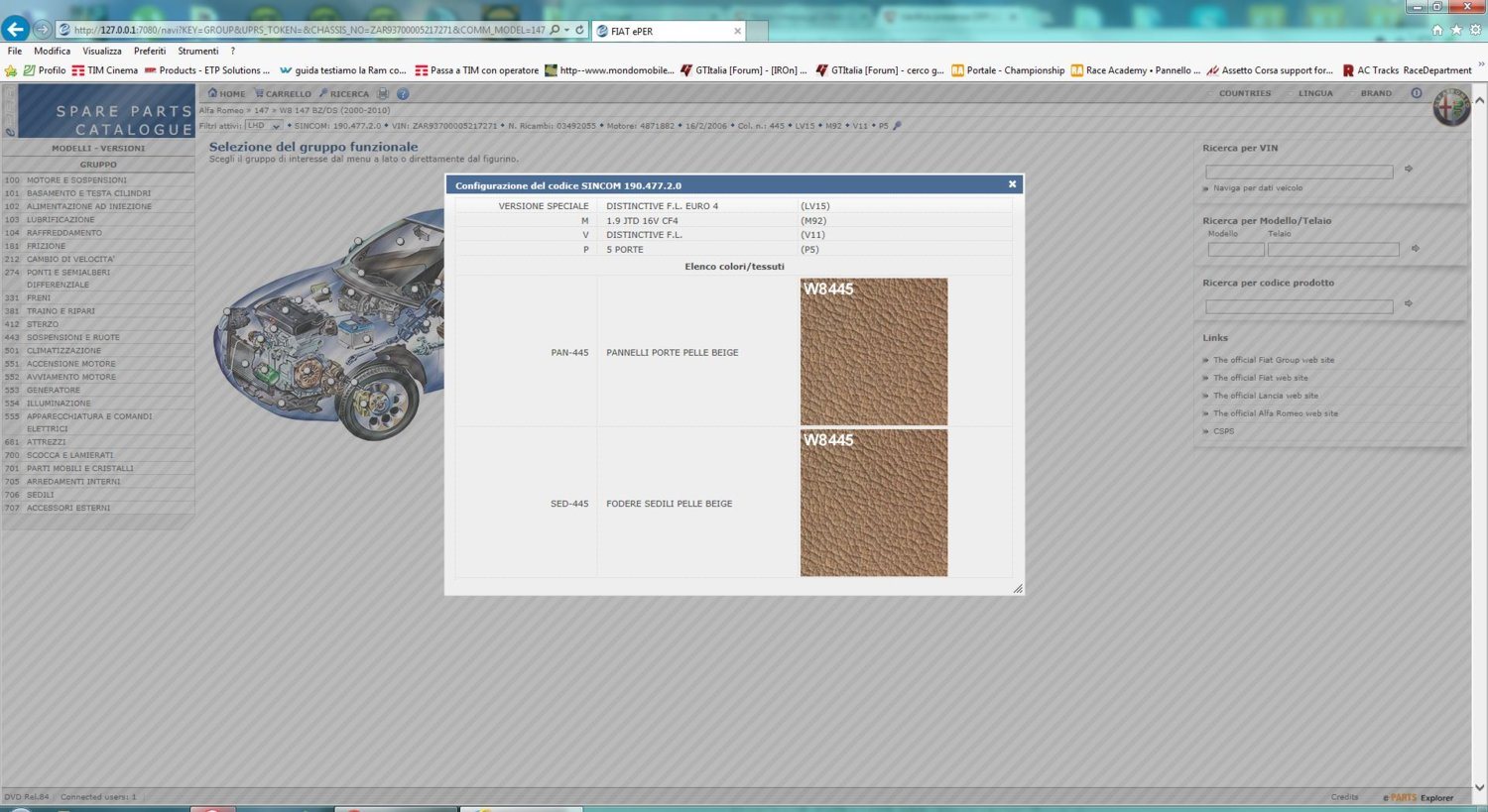Viewport: 1488px width, 812px height.
Task: Open RICERCA search tool
Action: click(343, 93)
